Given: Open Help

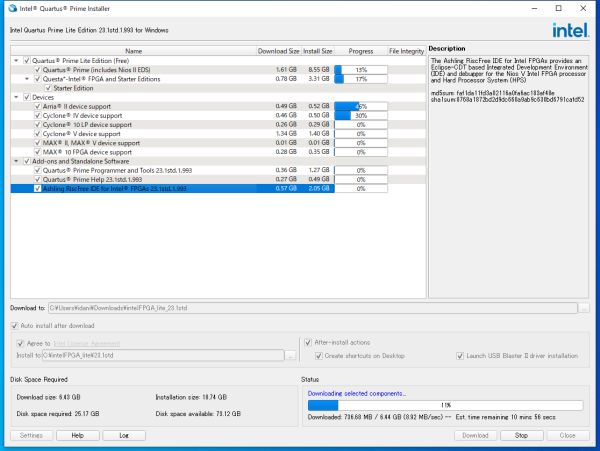Looking at the screenshot, I should point(78,435).
